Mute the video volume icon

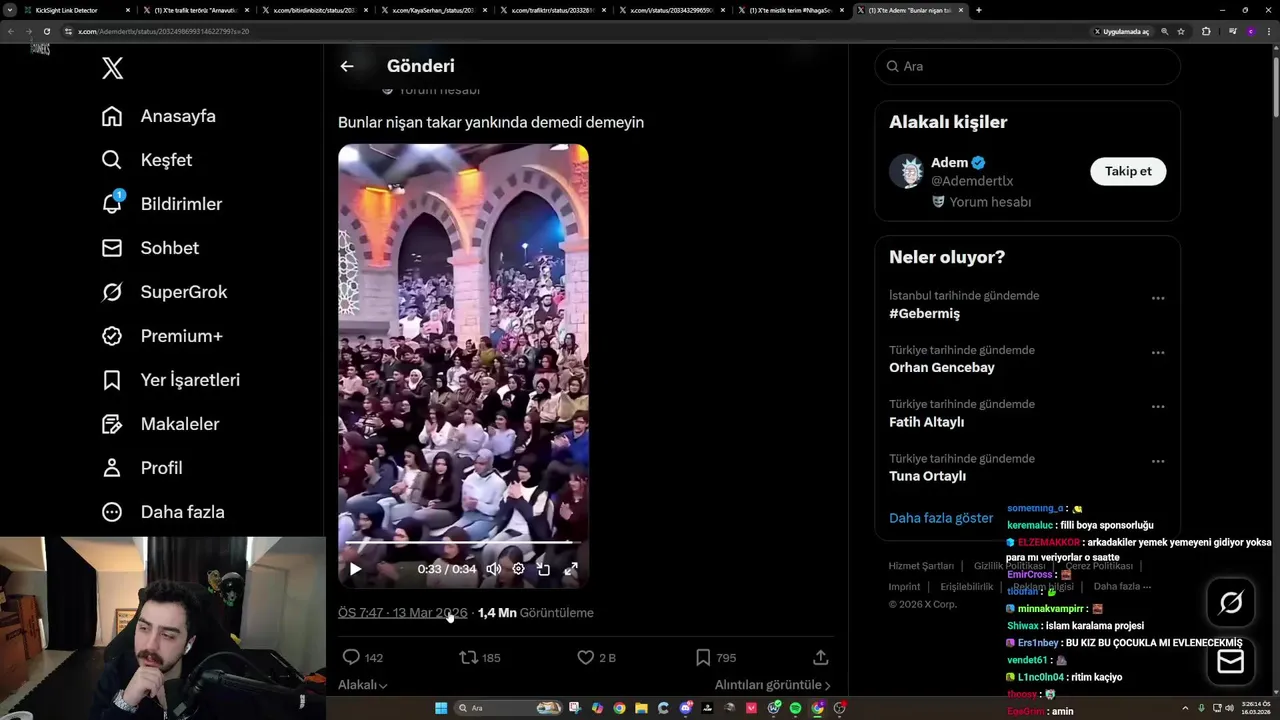click(493, 569)
